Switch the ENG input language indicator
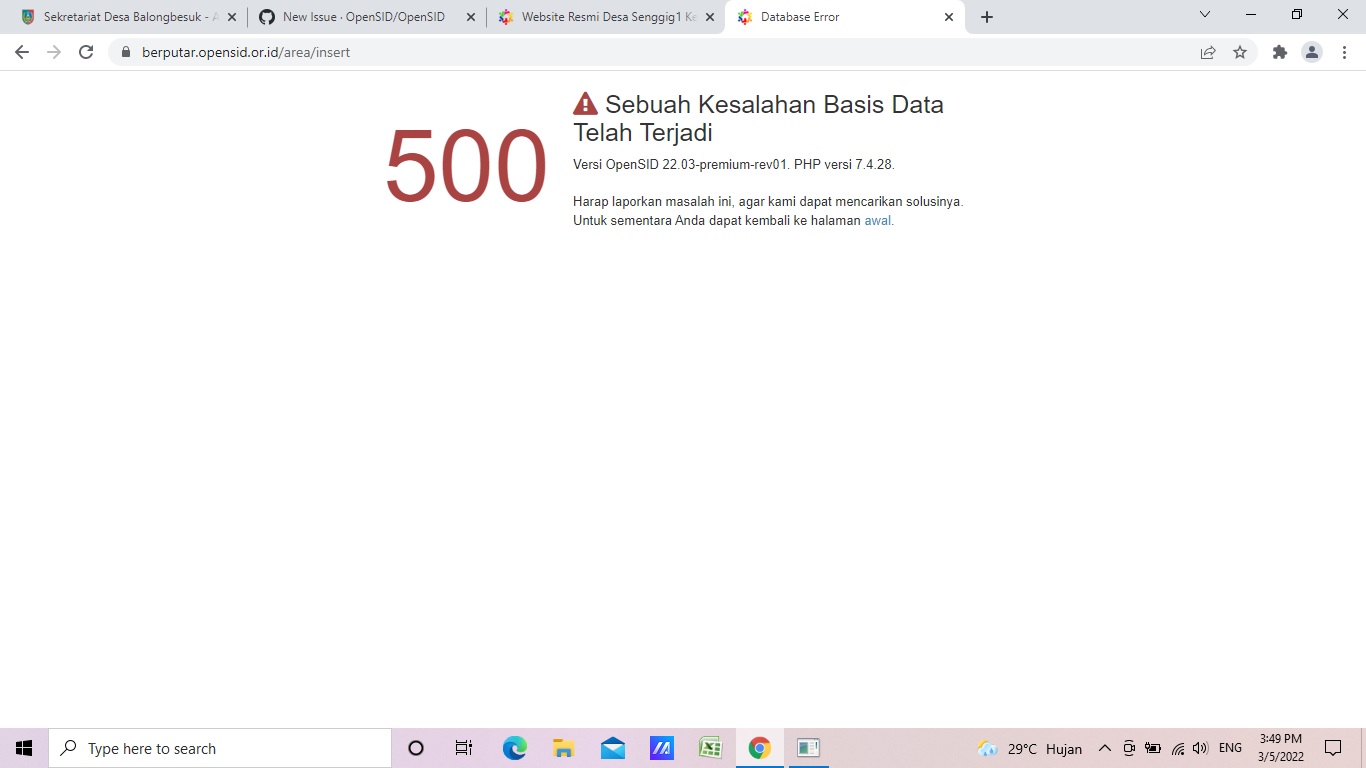1366x768 pixels. (x=1230, y=748)
